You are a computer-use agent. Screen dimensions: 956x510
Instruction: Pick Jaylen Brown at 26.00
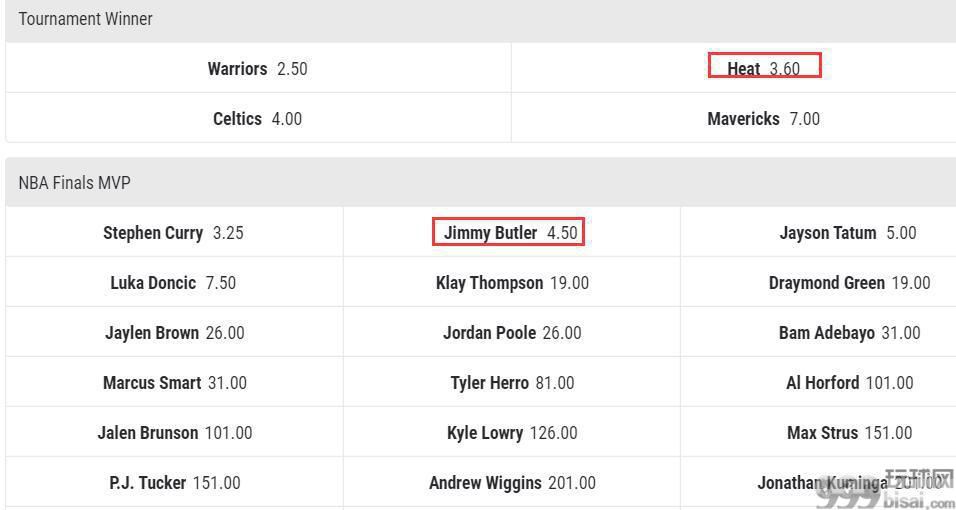pos(174,332)
